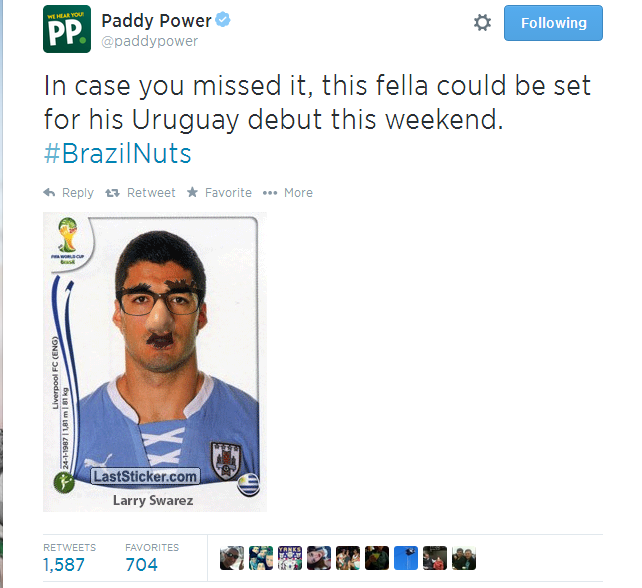Screen dimensions: 642x588
Task: Click the solid blue retweeter avatar
Action: 406,558
